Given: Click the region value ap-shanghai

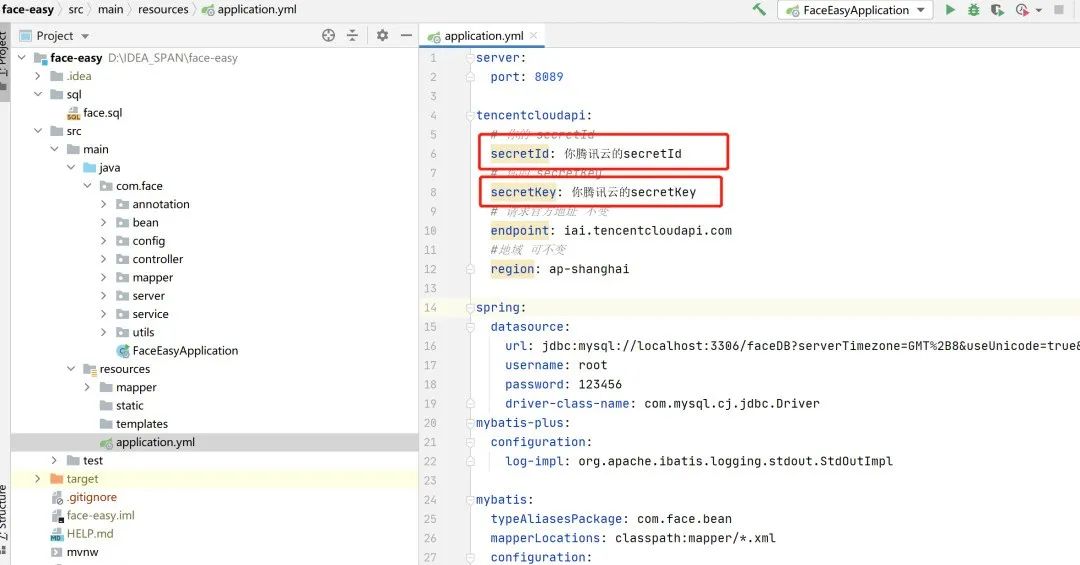Looking at the screenshot, I should pos(589,269).
